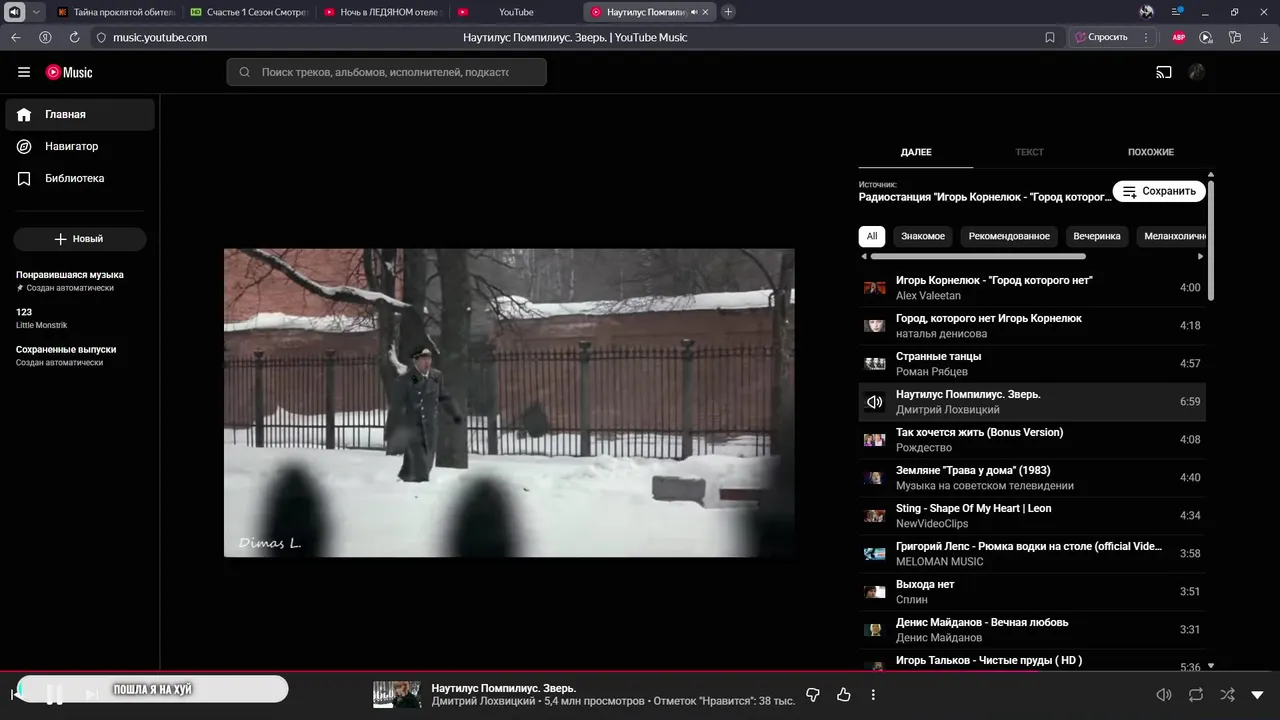Click the video player area
Image resolution: width=1280 pixels, height=720 pixels.
click(509, 402)
